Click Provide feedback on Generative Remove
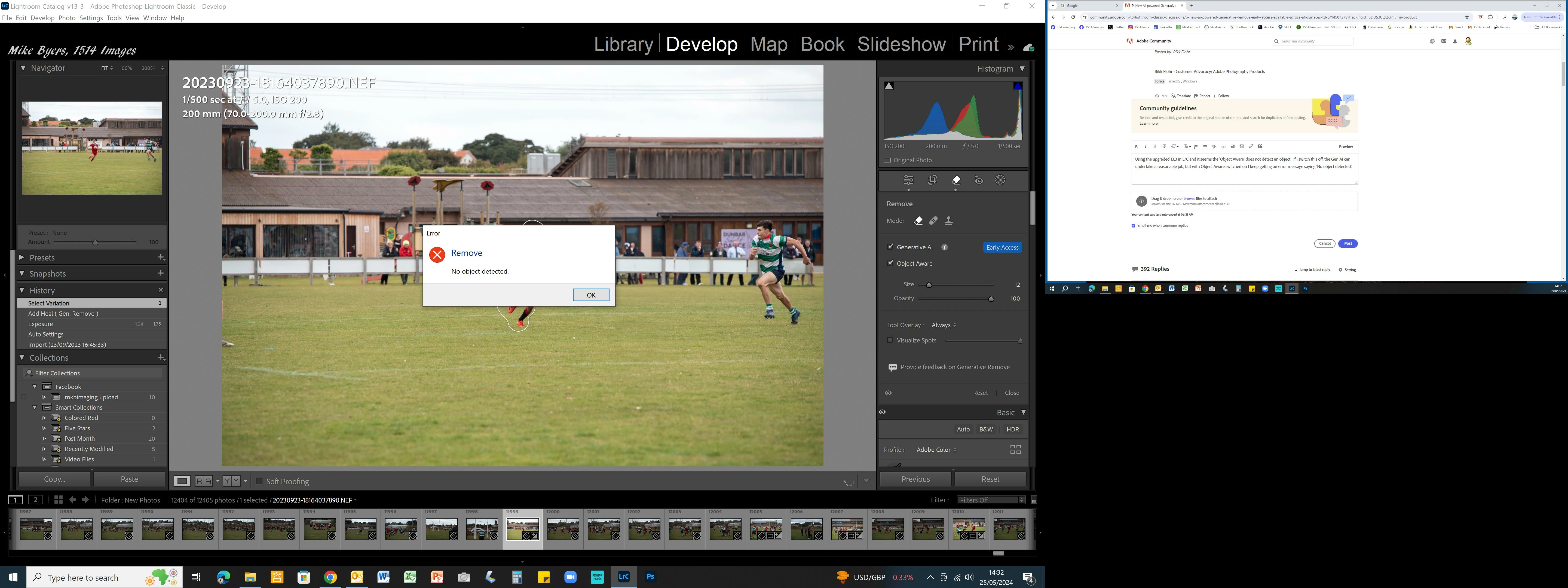 click(x=954, y=367)
